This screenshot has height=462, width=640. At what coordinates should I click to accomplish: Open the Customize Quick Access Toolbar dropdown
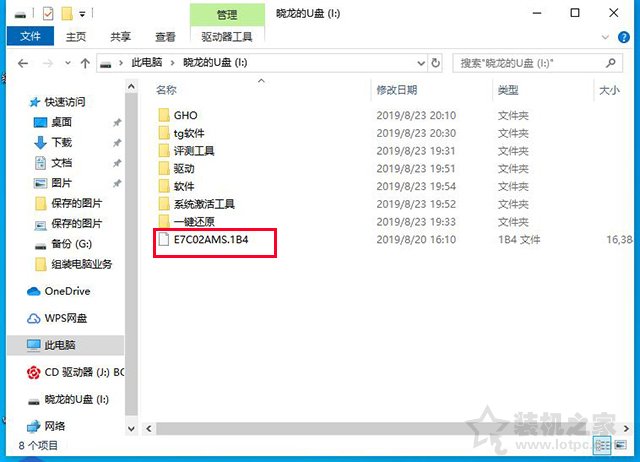click(82, 15)
